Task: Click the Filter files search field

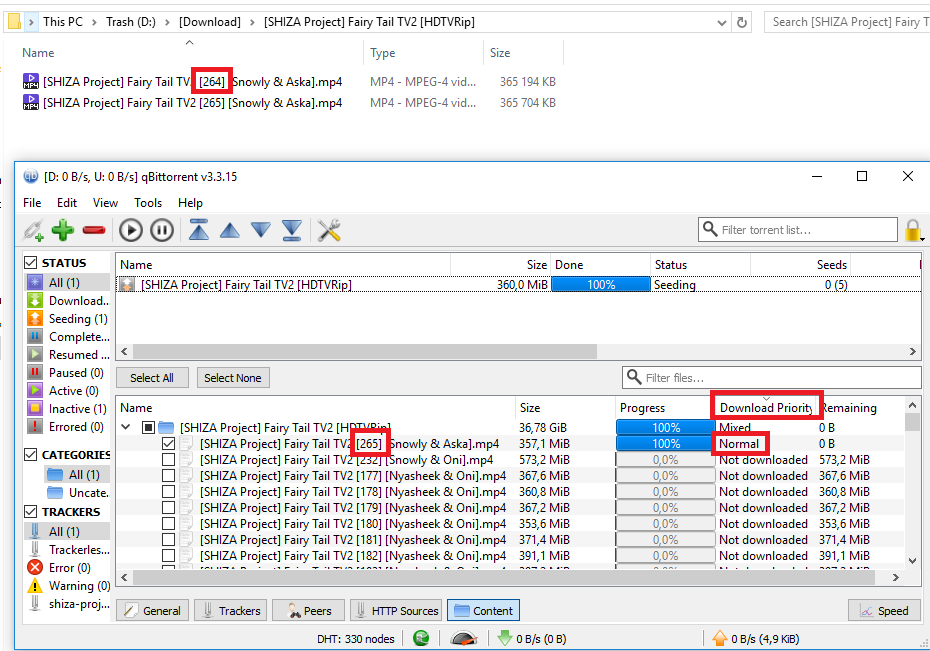Action: click(x=772, y=378)
